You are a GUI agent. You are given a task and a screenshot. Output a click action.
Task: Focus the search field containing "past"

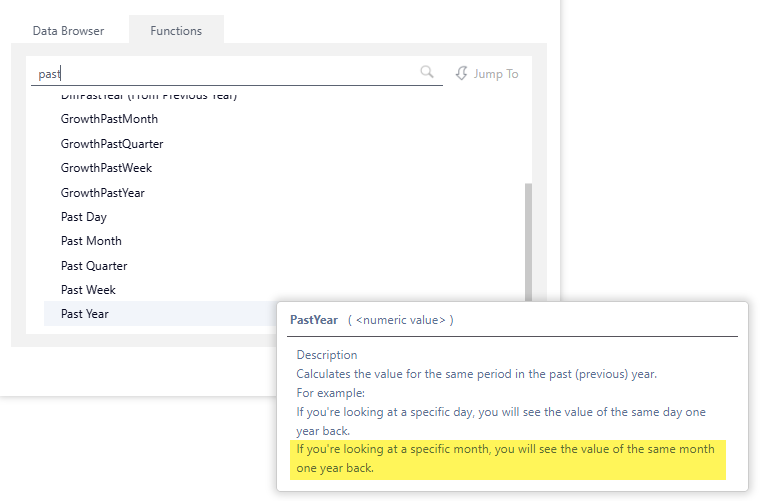[225, 73]
